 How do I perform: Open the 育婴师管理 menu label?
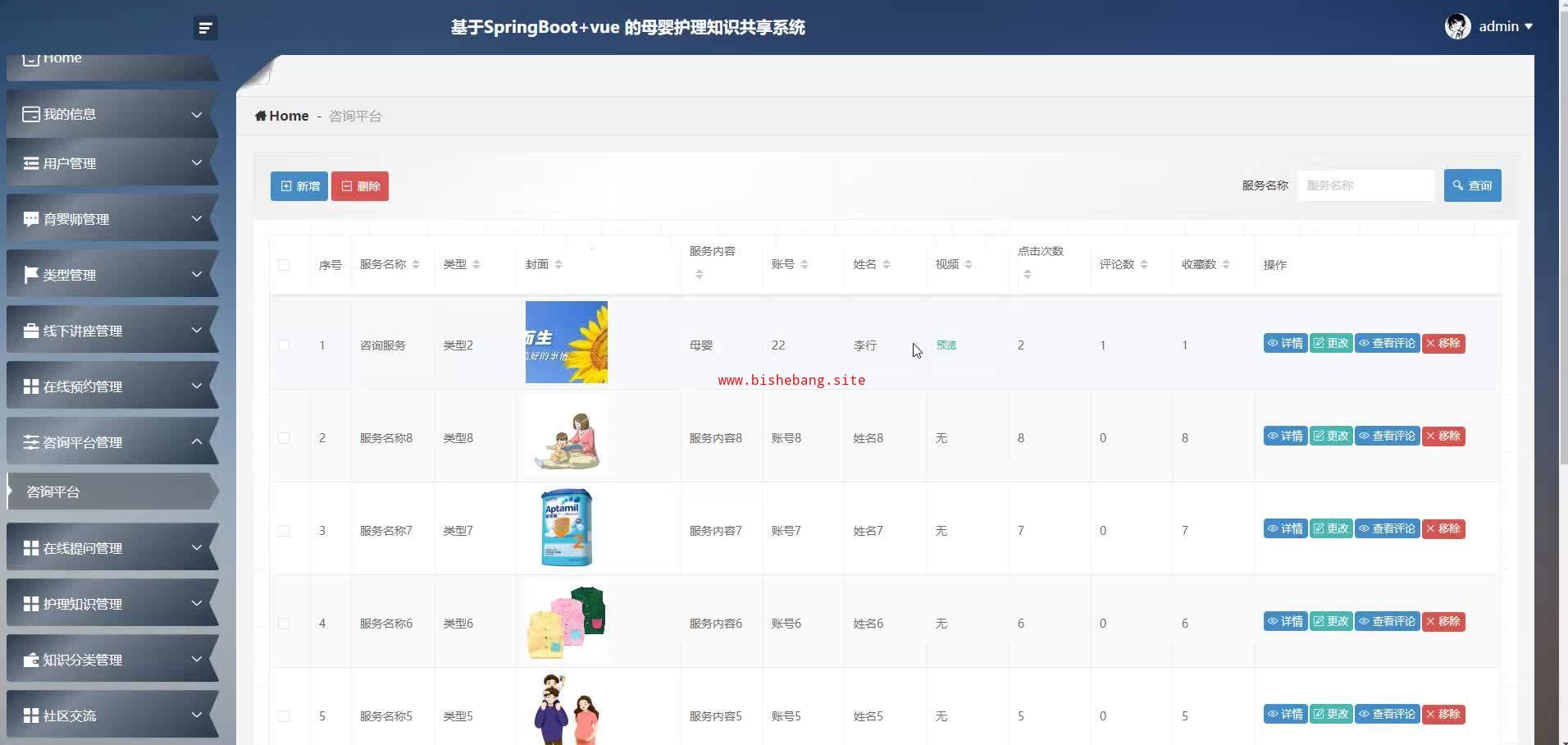coord(76,219)
